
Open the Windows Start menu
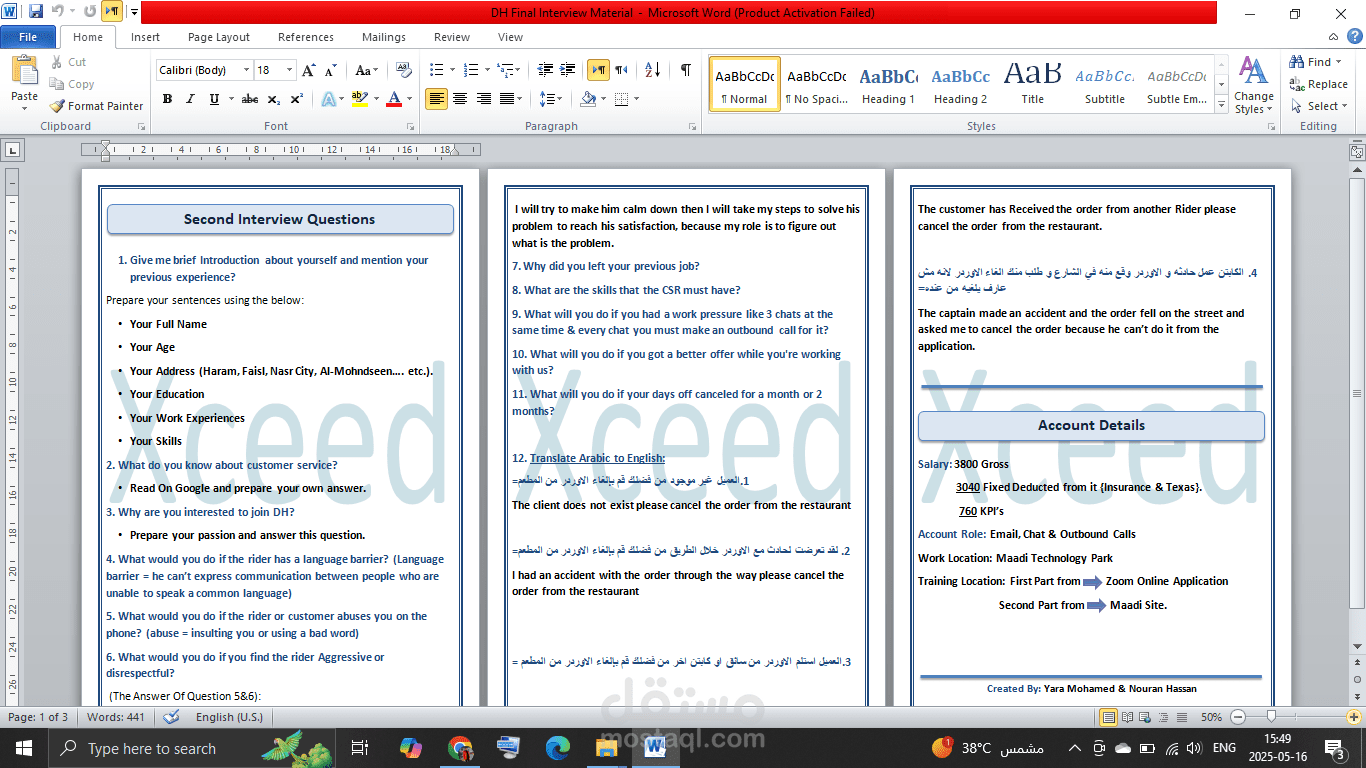tap(23, 748)
